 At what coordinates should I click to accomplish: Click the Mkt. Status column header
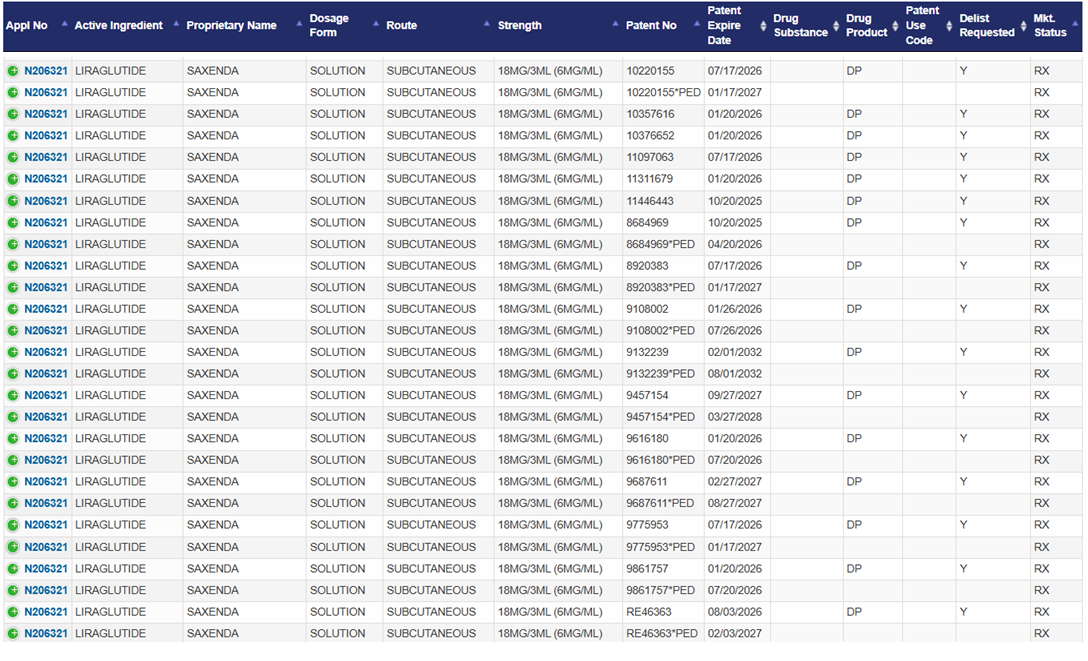(1050, 26)
